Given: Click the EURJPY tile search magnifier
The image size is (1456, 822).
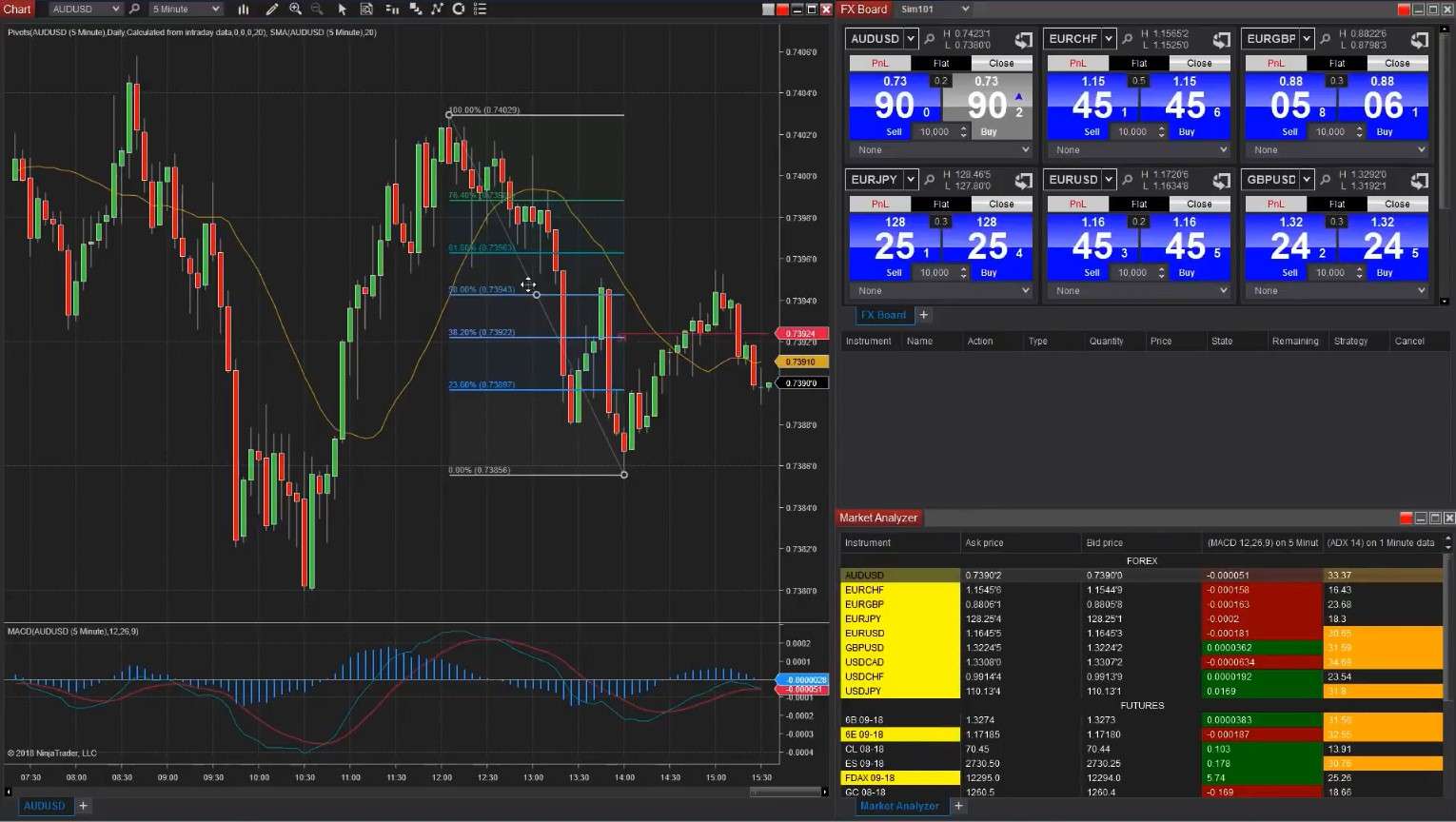Looking at the screenshot, I should click(x=930, y=180).
